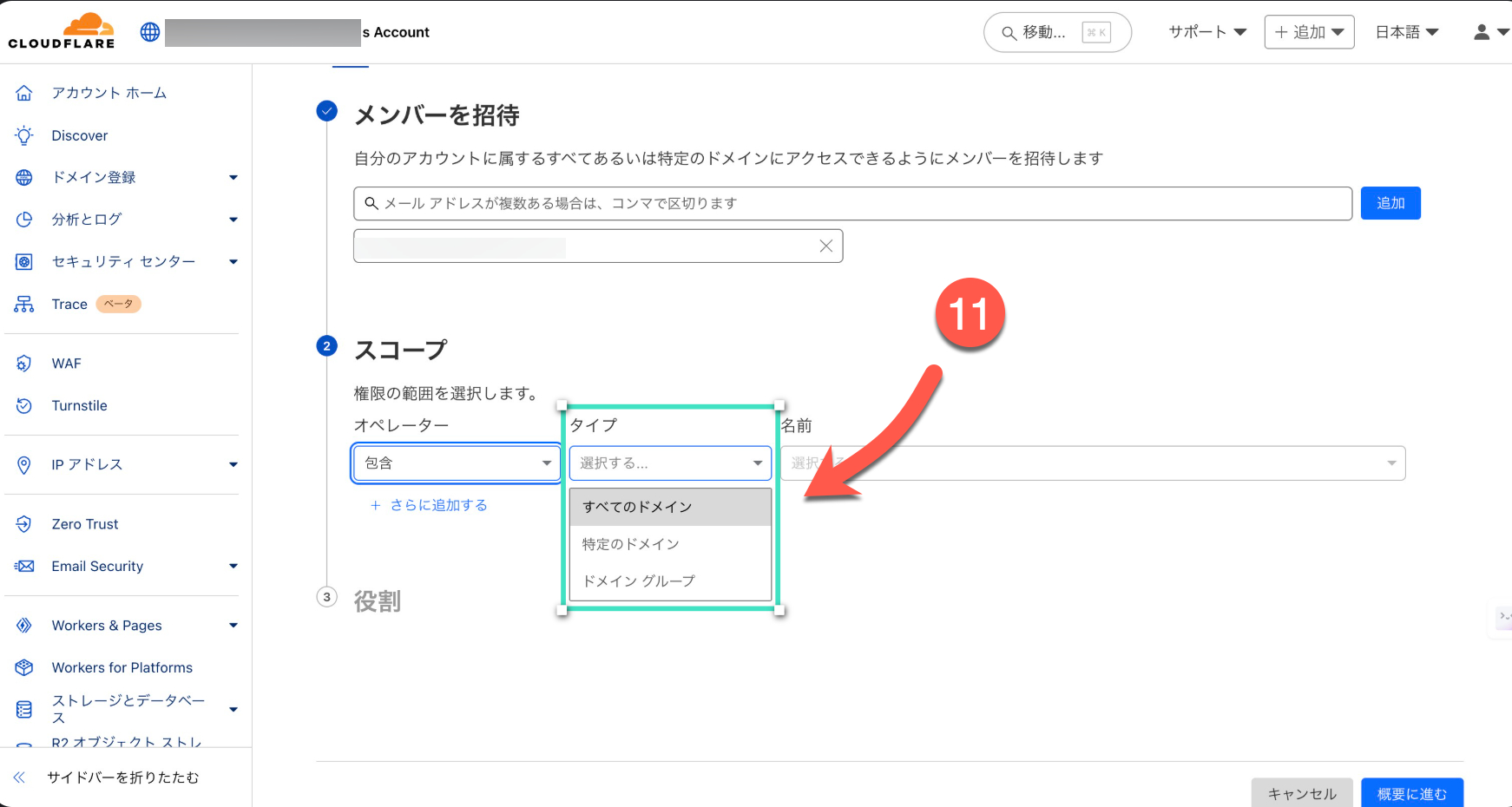Image resolution: width=1512 pixels, height=807 pixels.
Task: Remove the invited email with X
Action: 825,246
